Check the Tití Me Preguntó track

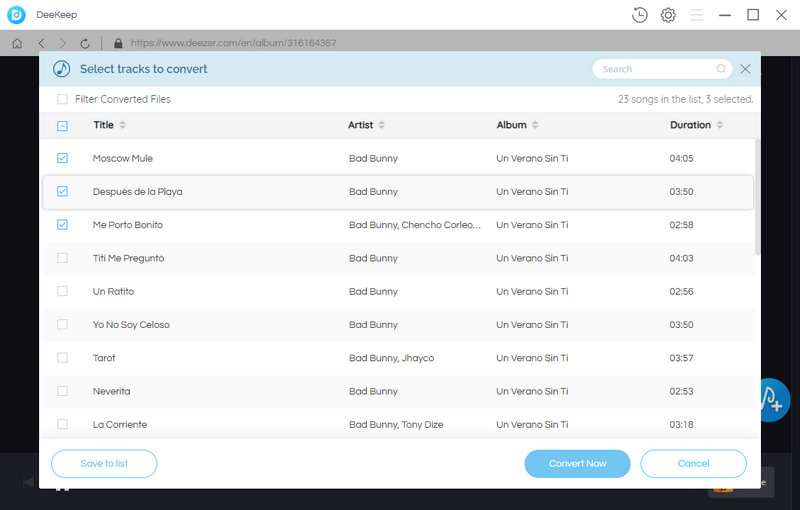[x=62, y=258]
